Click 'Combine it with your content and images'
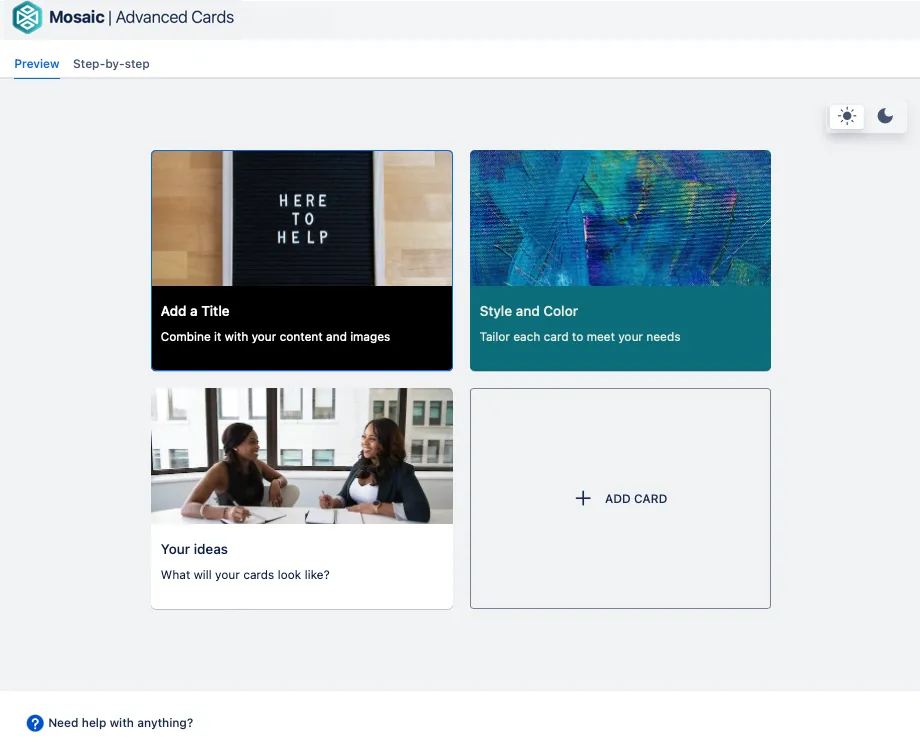Image resolution: width=920 pixels, height=744 pixels. (275, 337)
